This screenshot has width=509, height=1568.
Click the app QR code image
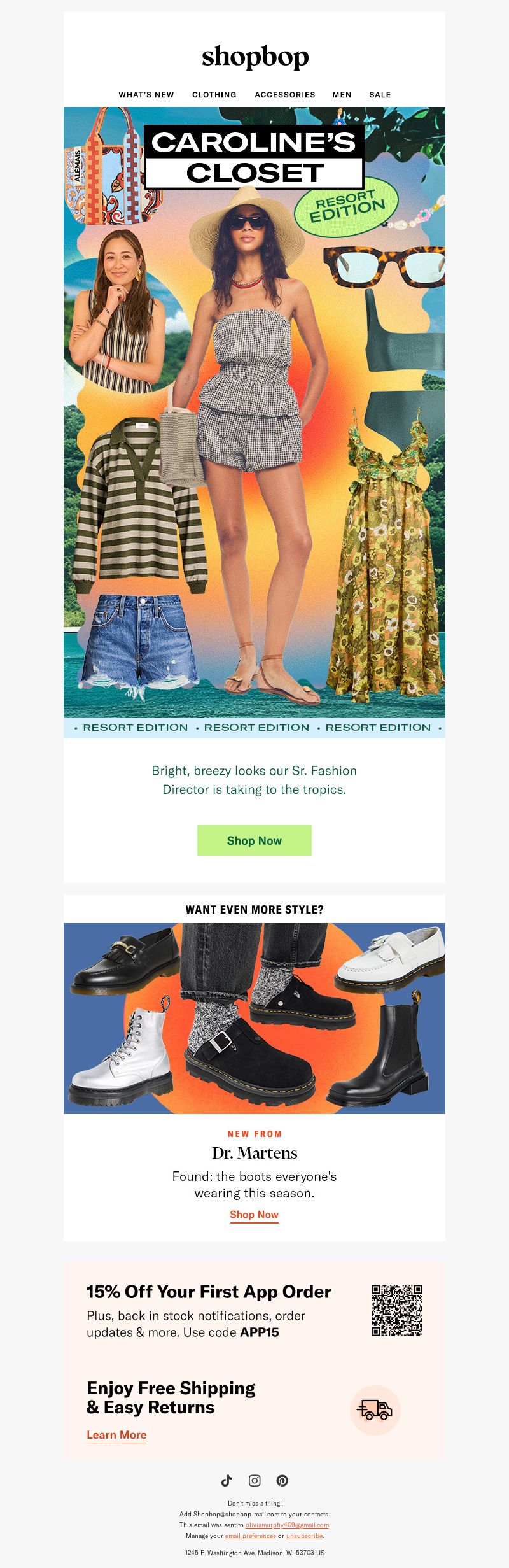[397, 1310]
